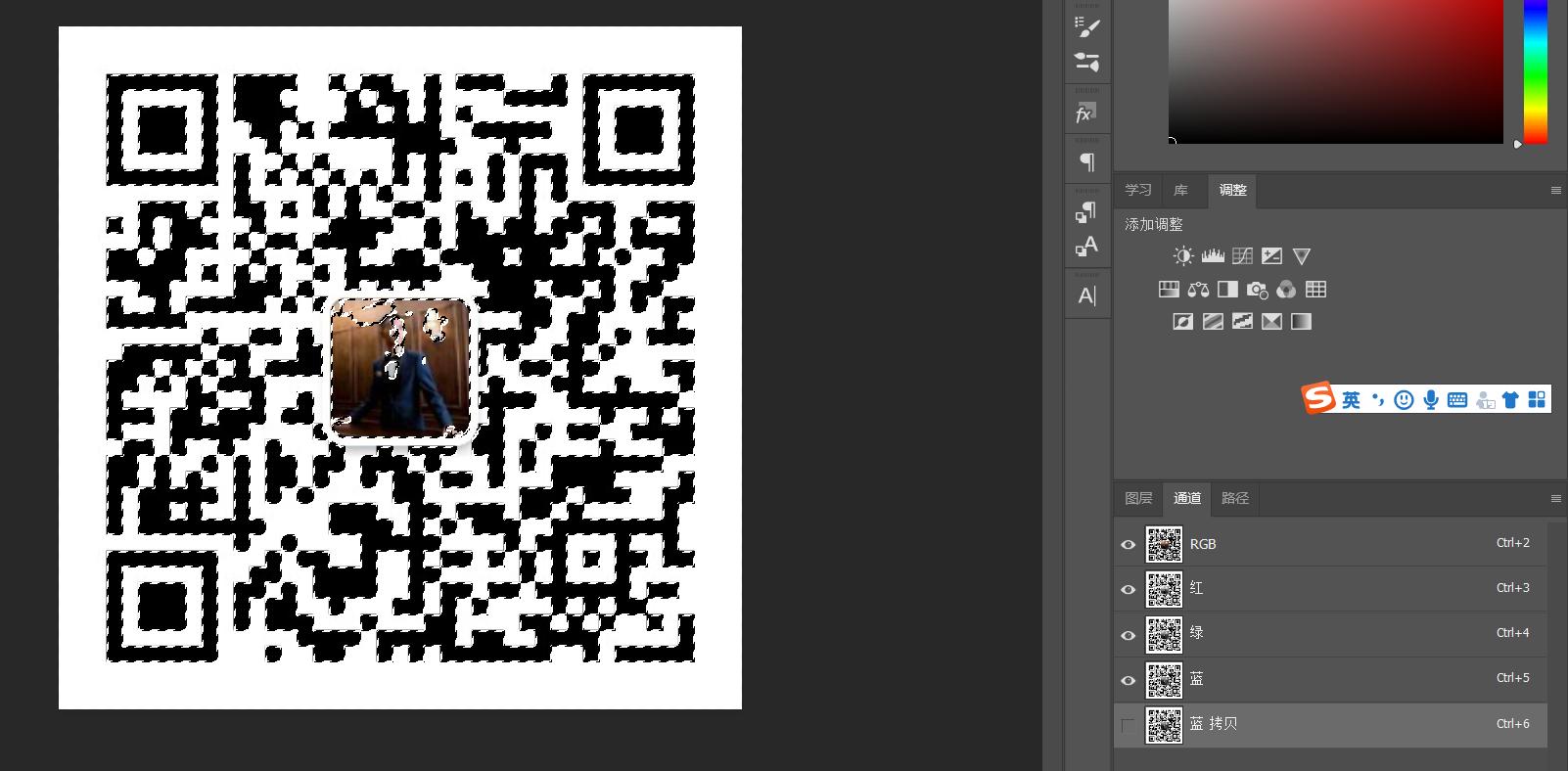Viewport: 1568px width, 771px height.
Task: Add a Posterize adjustment
Action: coord(1213,322)
